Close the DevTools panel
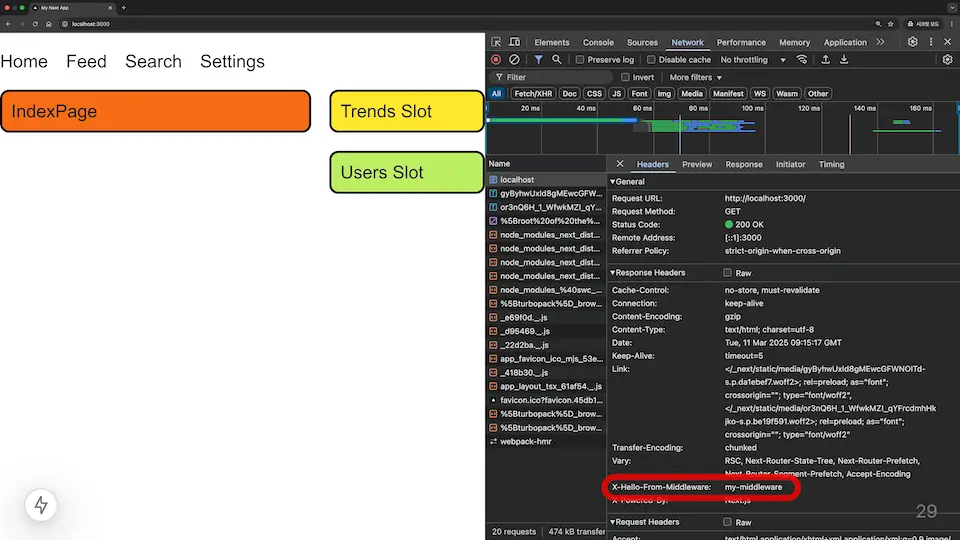 (948, 42)
